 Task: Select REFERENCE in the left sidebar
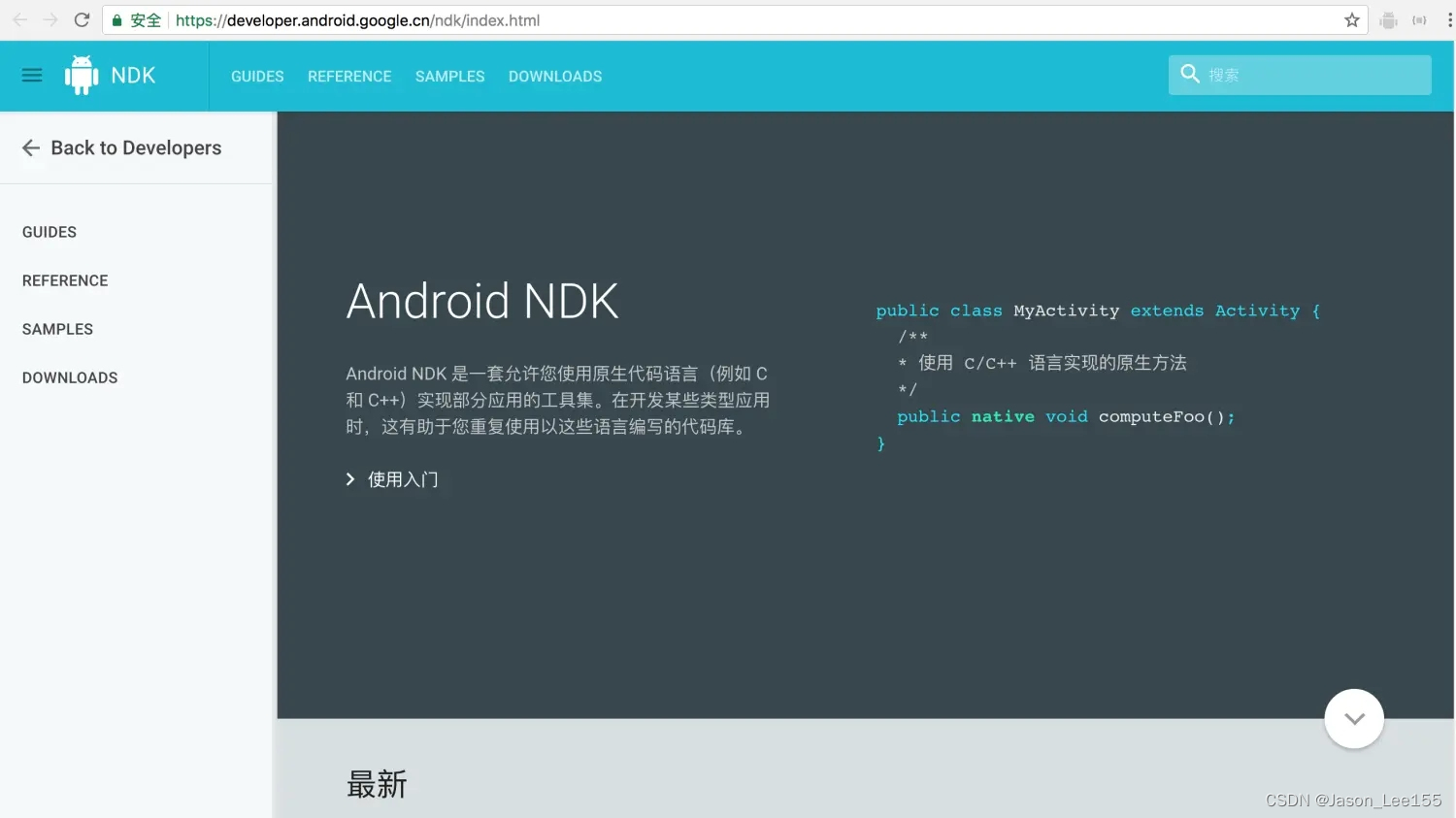(x=64, y=280)
